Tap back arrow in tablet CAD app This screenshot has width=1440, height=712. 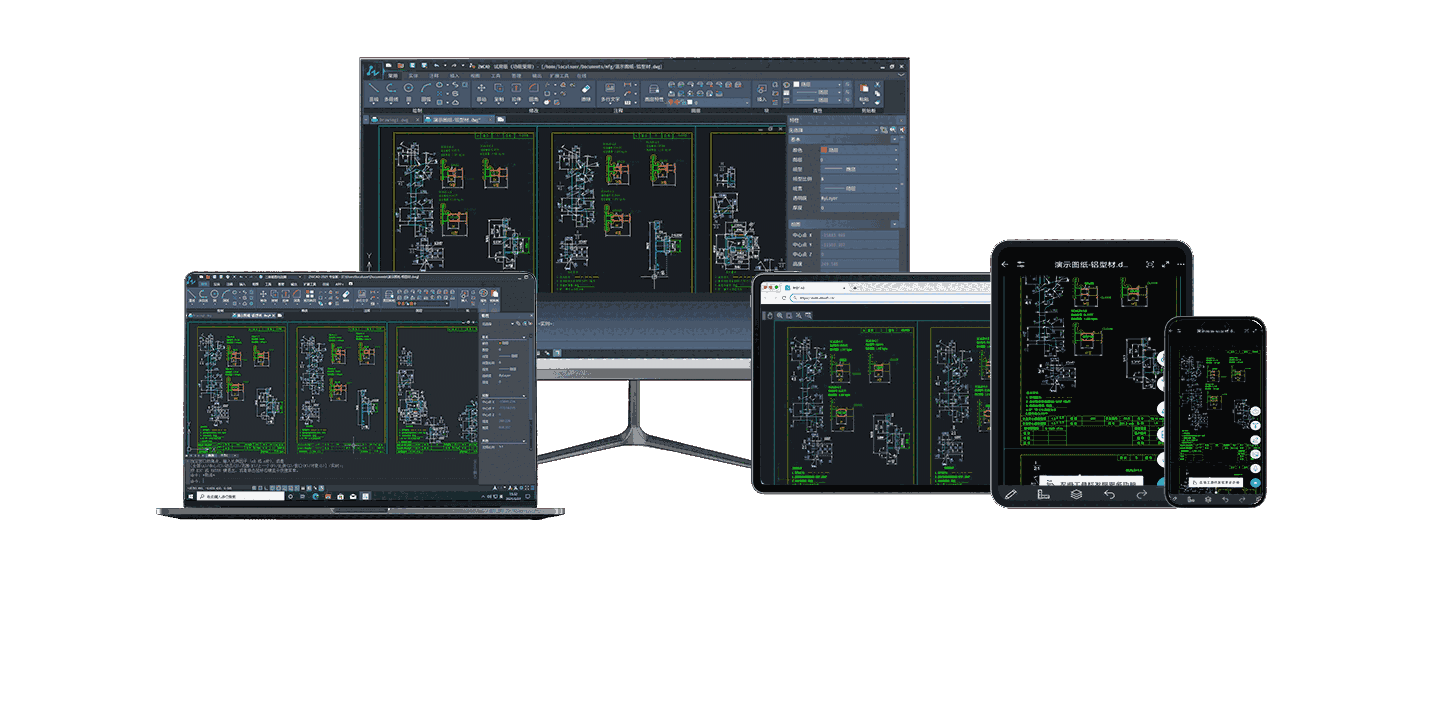click(x=1005, y=264)
